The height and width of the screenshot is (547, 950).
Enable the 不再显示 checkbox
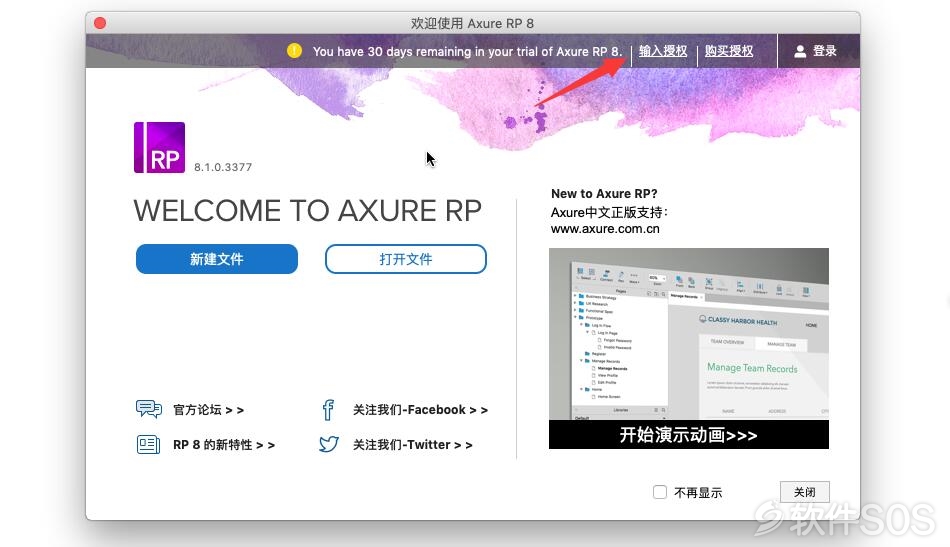point(660,492)
